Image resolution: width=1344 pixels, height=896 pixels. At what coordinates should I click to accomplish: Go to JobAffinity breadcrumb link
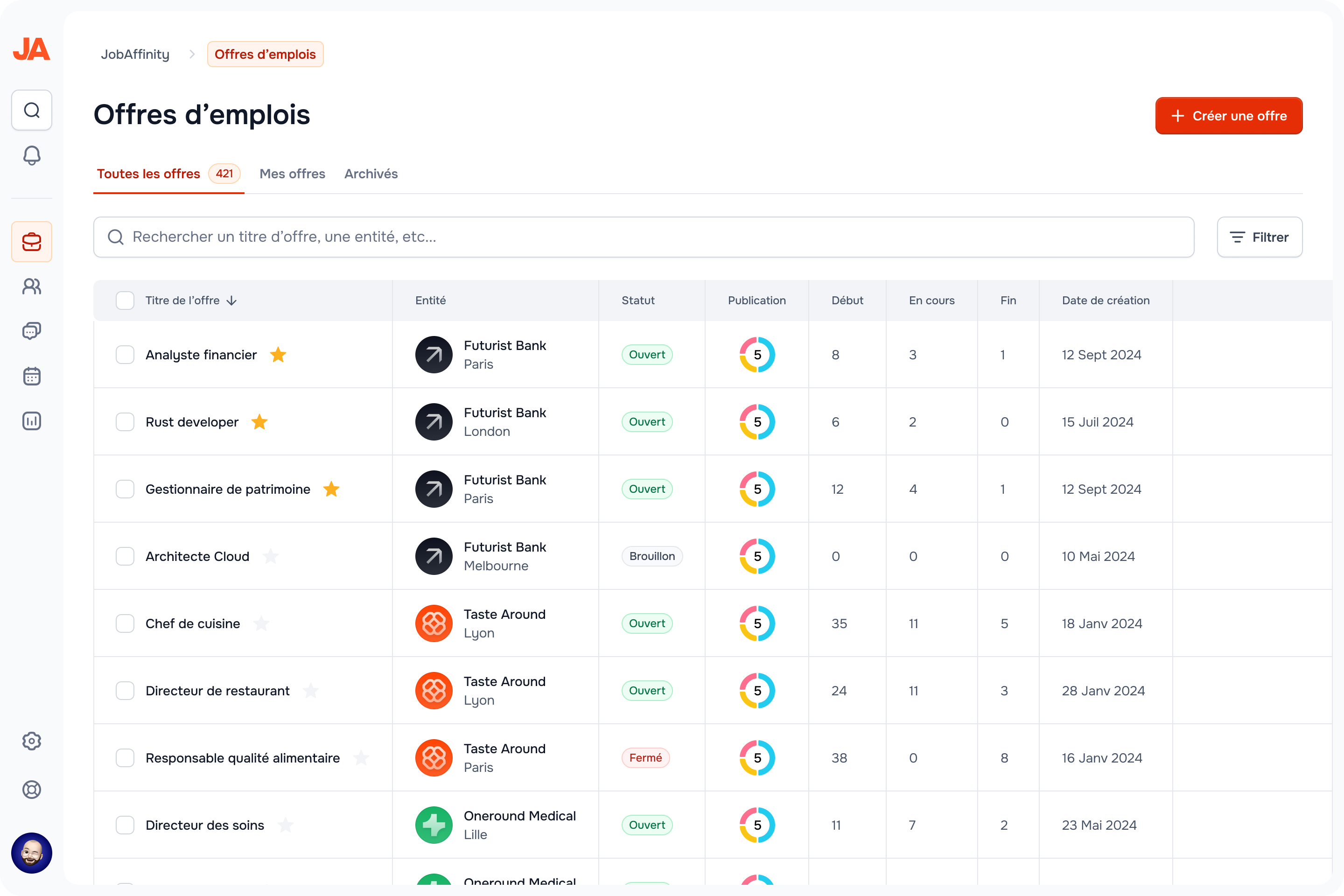[135, 54]
